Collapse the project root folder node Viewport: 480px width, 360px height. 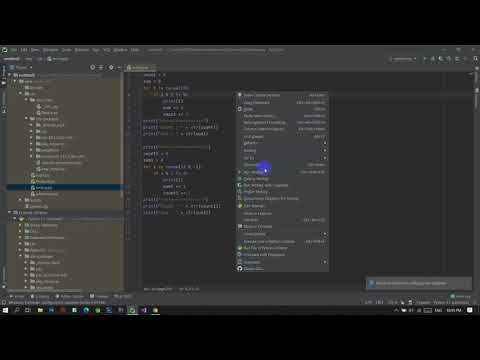point(10,75)
